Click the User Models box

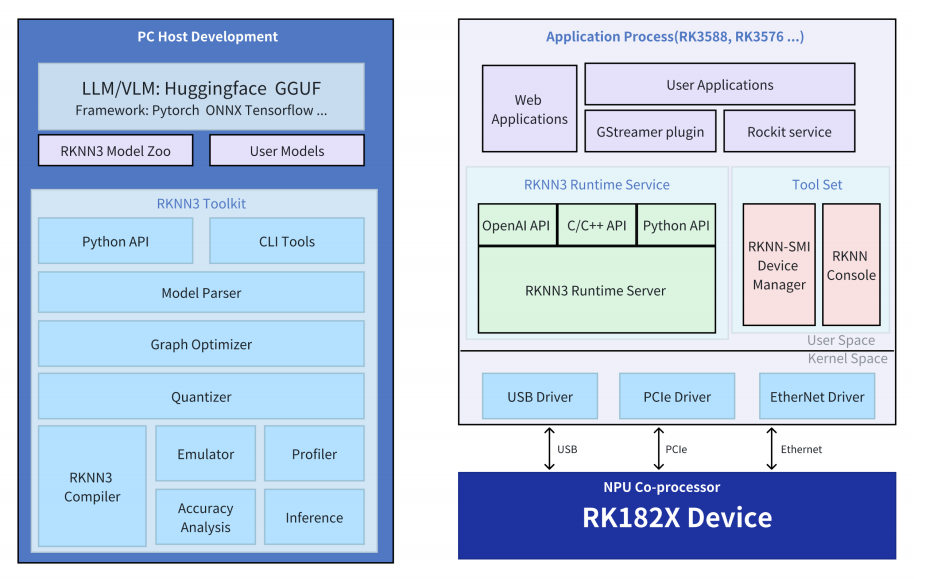[287, 151]
